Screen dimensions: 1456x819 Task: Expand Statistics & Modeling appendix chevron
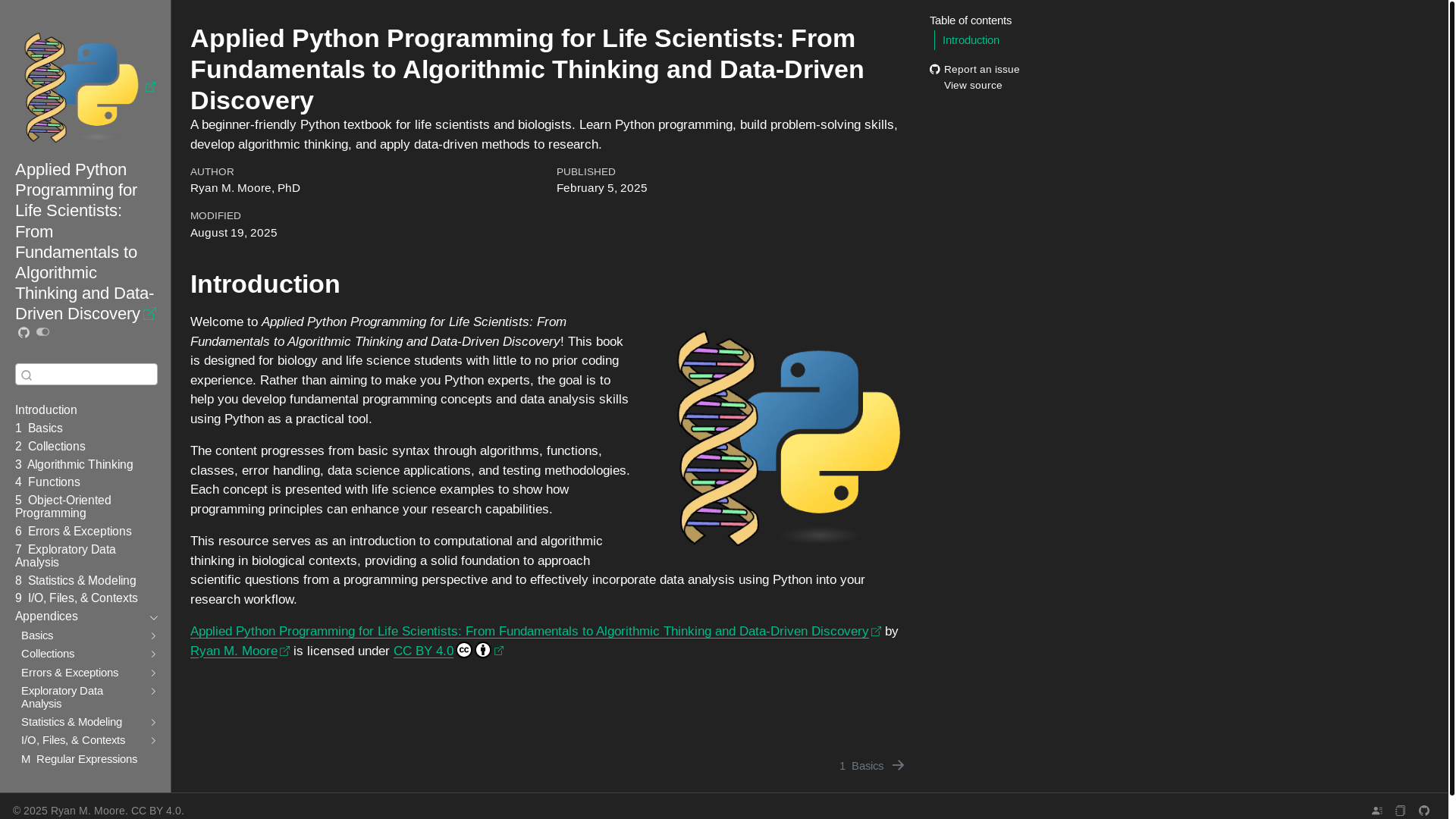(x=153, y=723)
